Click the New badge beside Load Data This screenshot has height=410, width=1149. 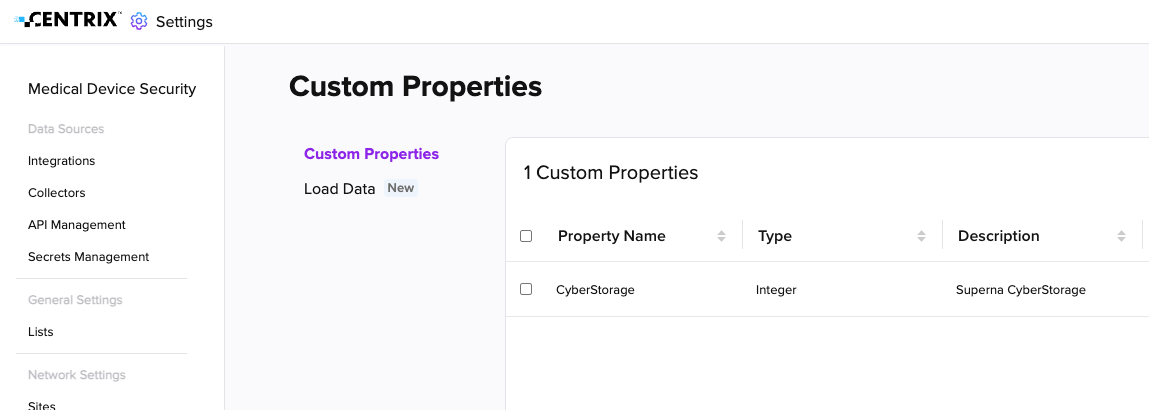(x=401, y=188)
